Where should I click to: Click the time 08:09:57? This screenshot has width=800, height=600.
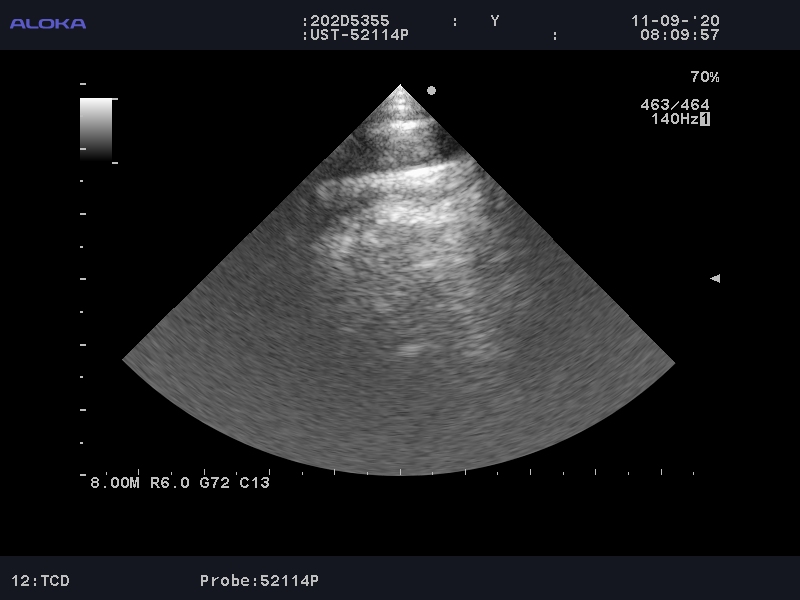679,35
